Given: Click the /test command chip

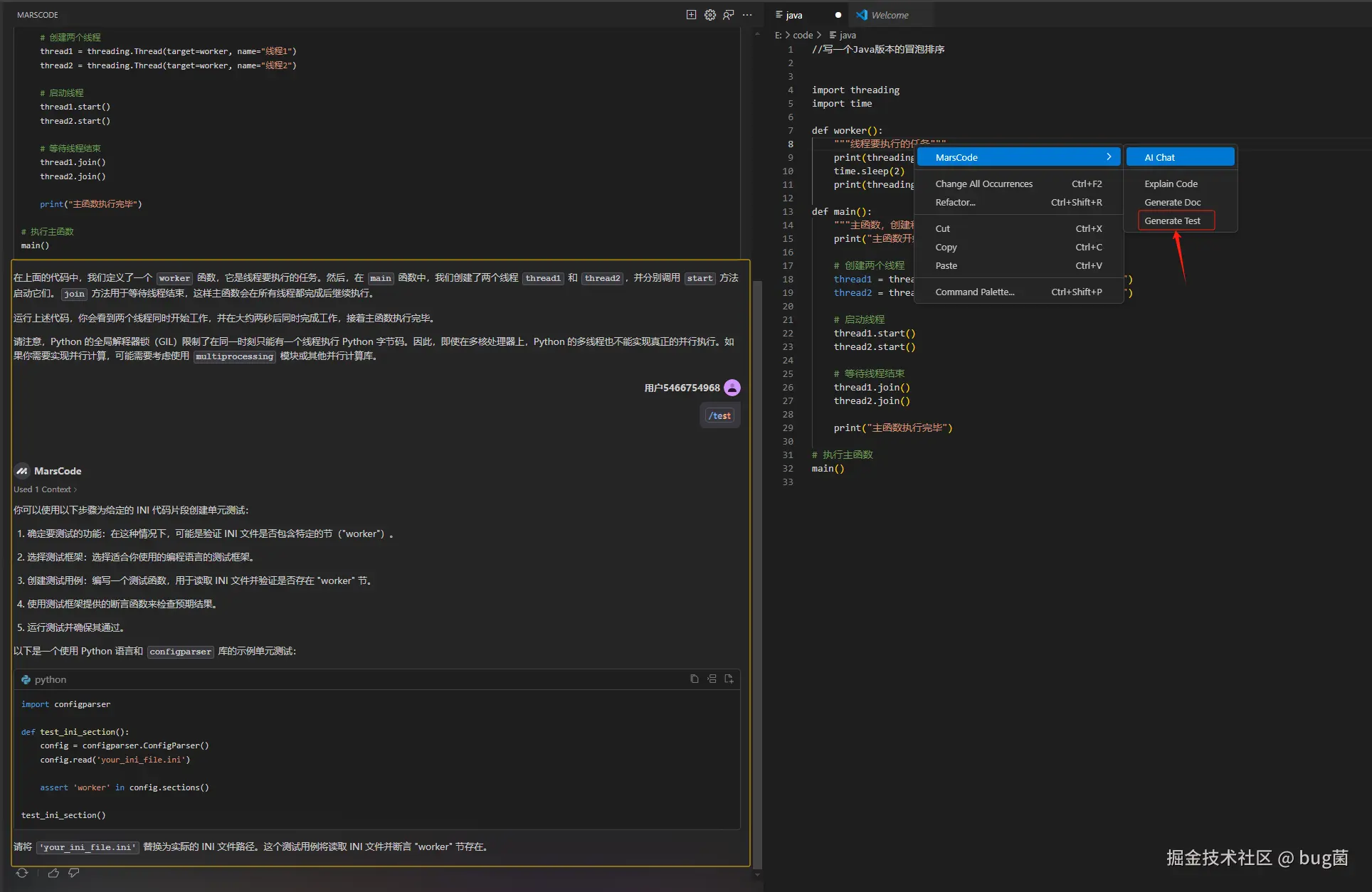Looking at the screenshot, I should click(x=719, y=415).
